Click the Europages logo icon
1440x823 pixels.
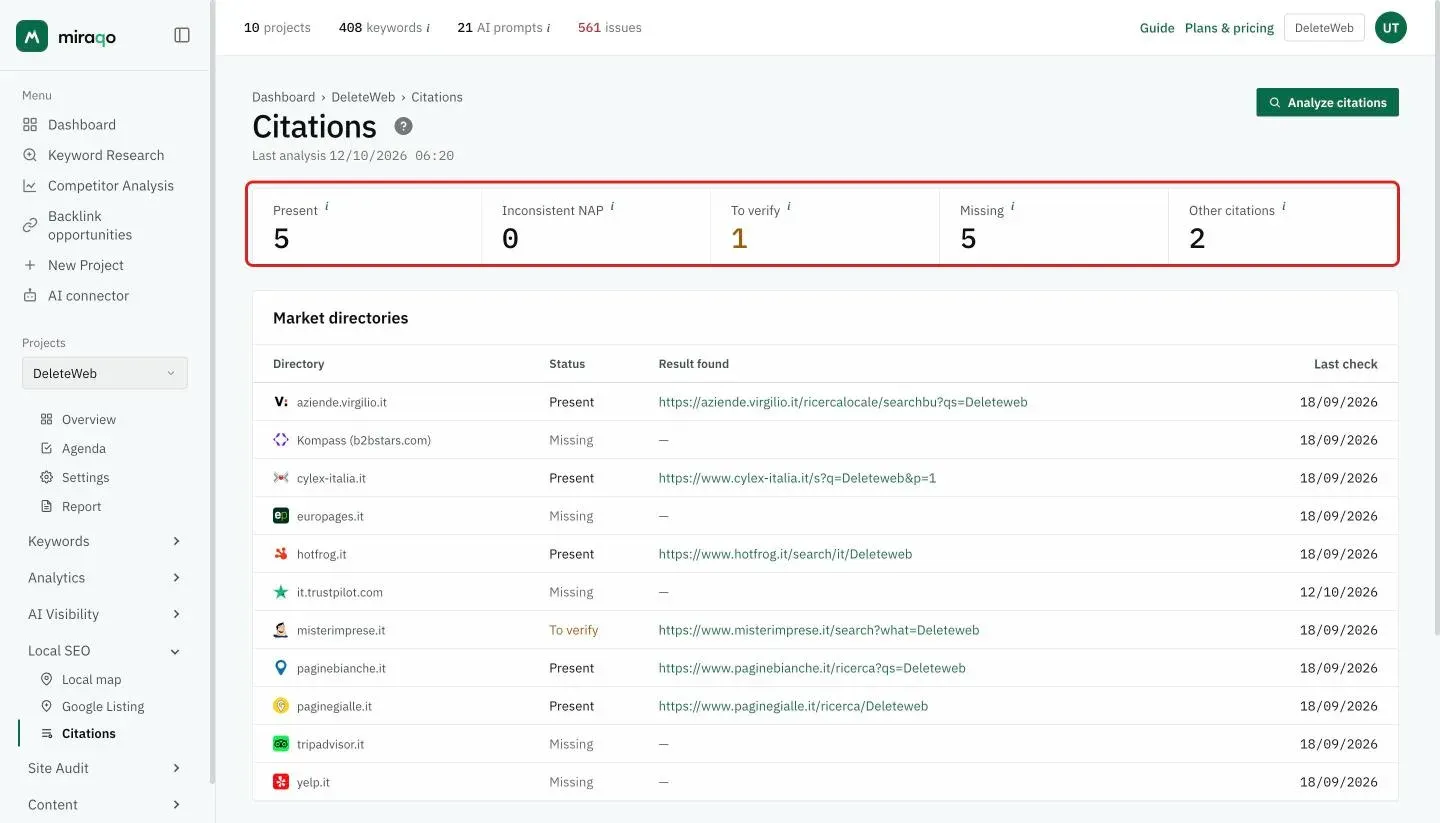click(281, 516)
